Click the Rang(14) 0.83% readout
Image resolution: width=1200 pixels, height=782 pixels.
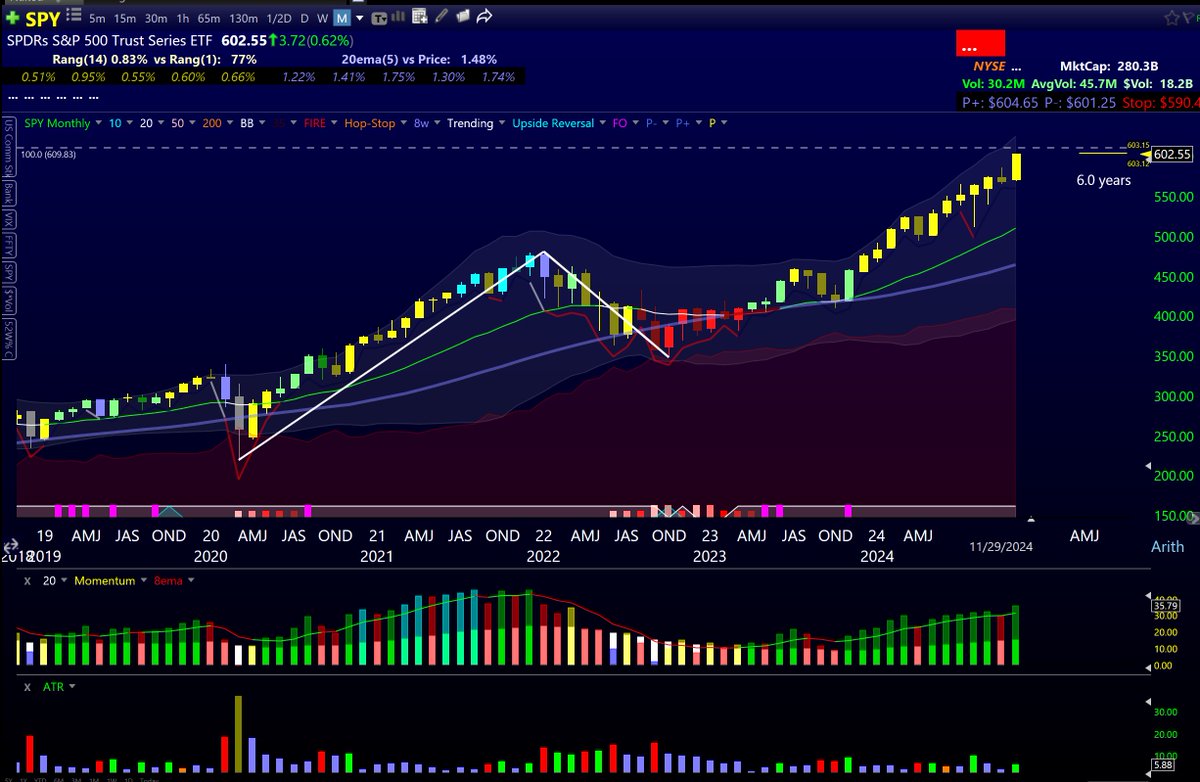pyautogui.click(x=100, y=60)
